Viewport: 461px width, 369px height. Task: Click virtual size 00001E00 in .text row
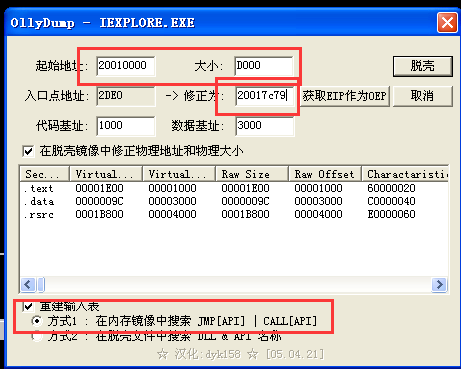point(99,188)
